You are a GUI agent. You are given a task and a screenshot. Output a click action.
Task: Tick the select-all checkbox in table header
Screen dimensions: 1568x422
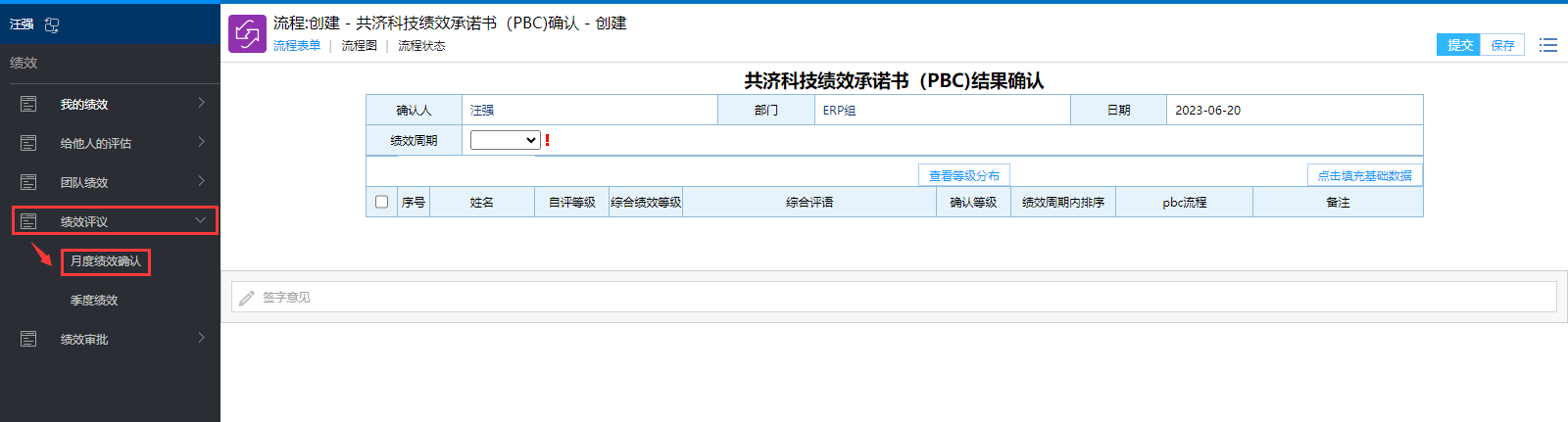381,202
